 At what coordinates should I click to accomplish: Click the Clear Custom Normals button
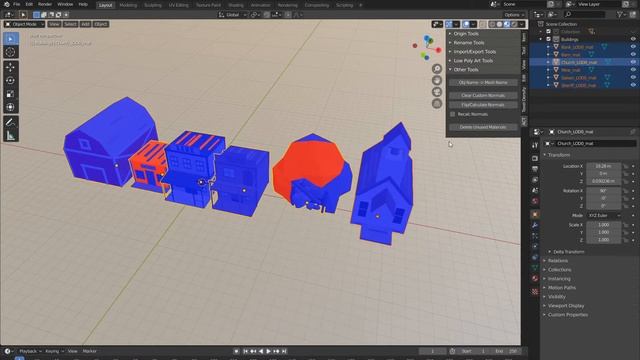tap(483, 96)
